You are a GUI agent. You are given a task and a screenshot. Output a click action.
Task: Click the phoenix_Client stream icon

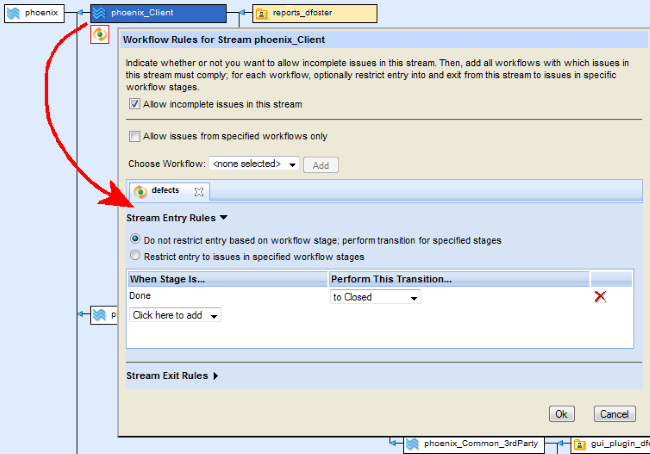(x=100, y=14)
